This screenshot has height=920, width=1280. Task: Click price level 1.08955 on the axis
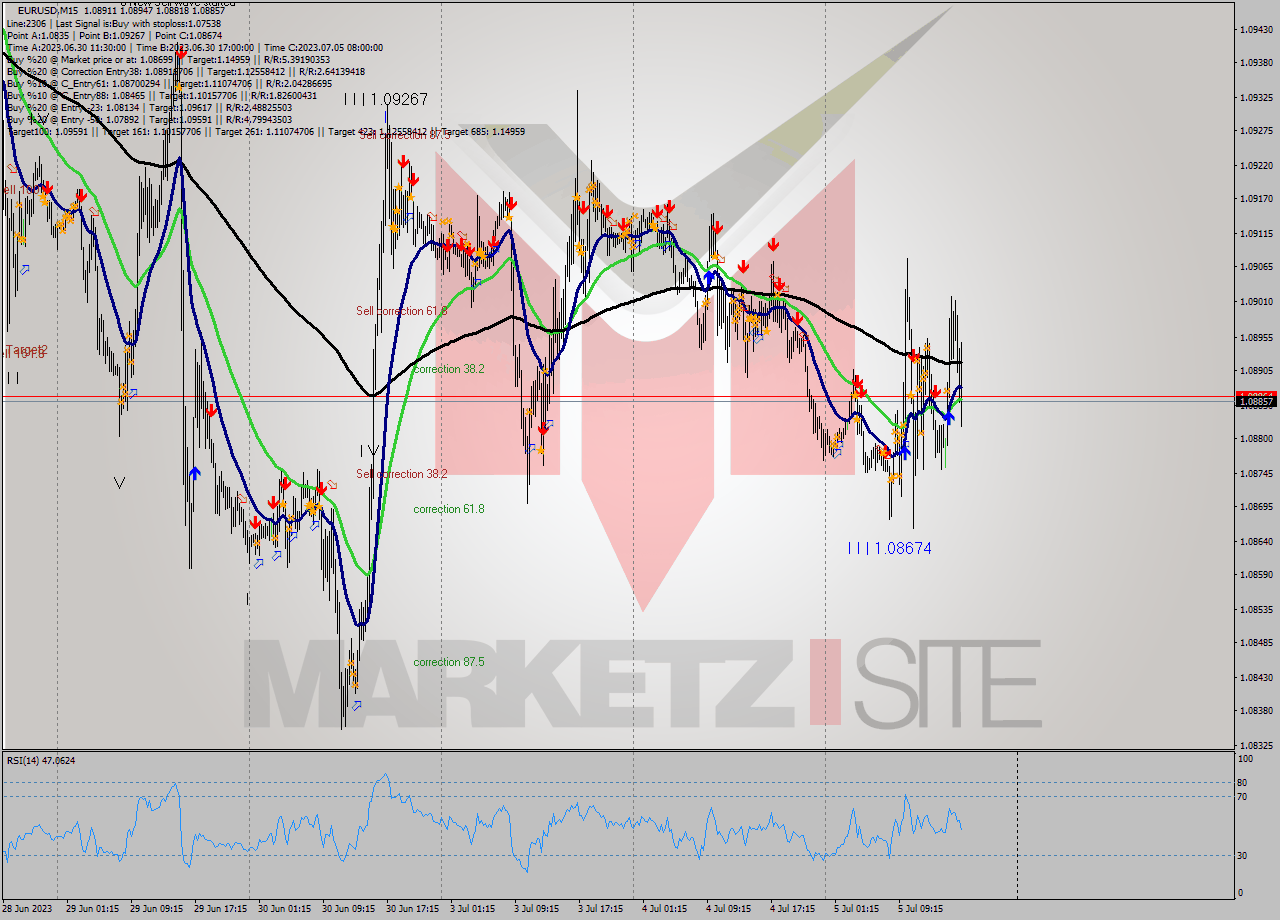click(x=1255, y=337)
